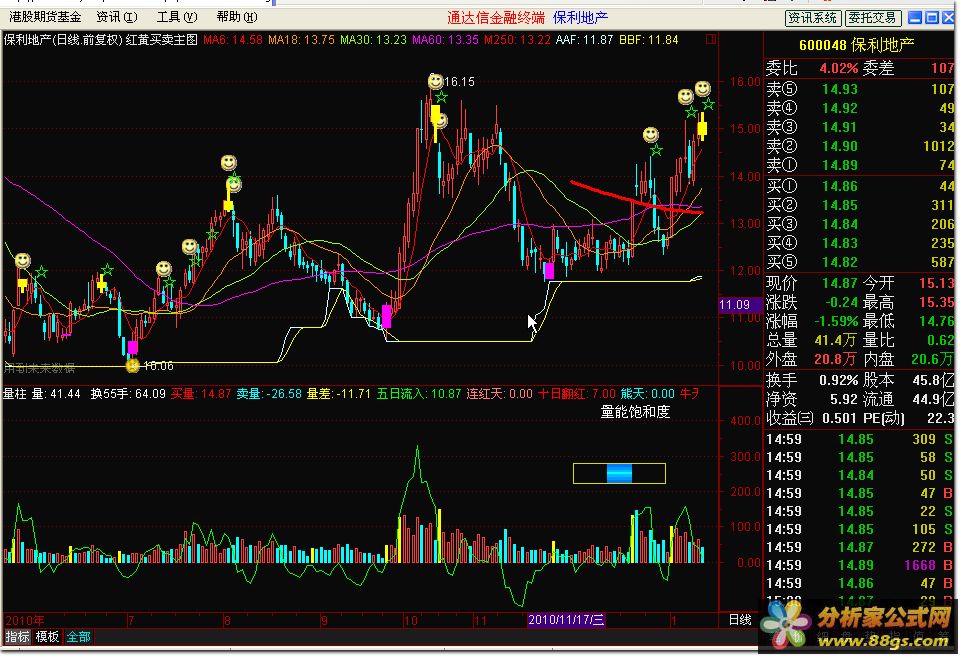This screenshot has width=960, height=656.
Task: Click the 14:59 trade tick with volume 1668
Action: coord(860,565)
